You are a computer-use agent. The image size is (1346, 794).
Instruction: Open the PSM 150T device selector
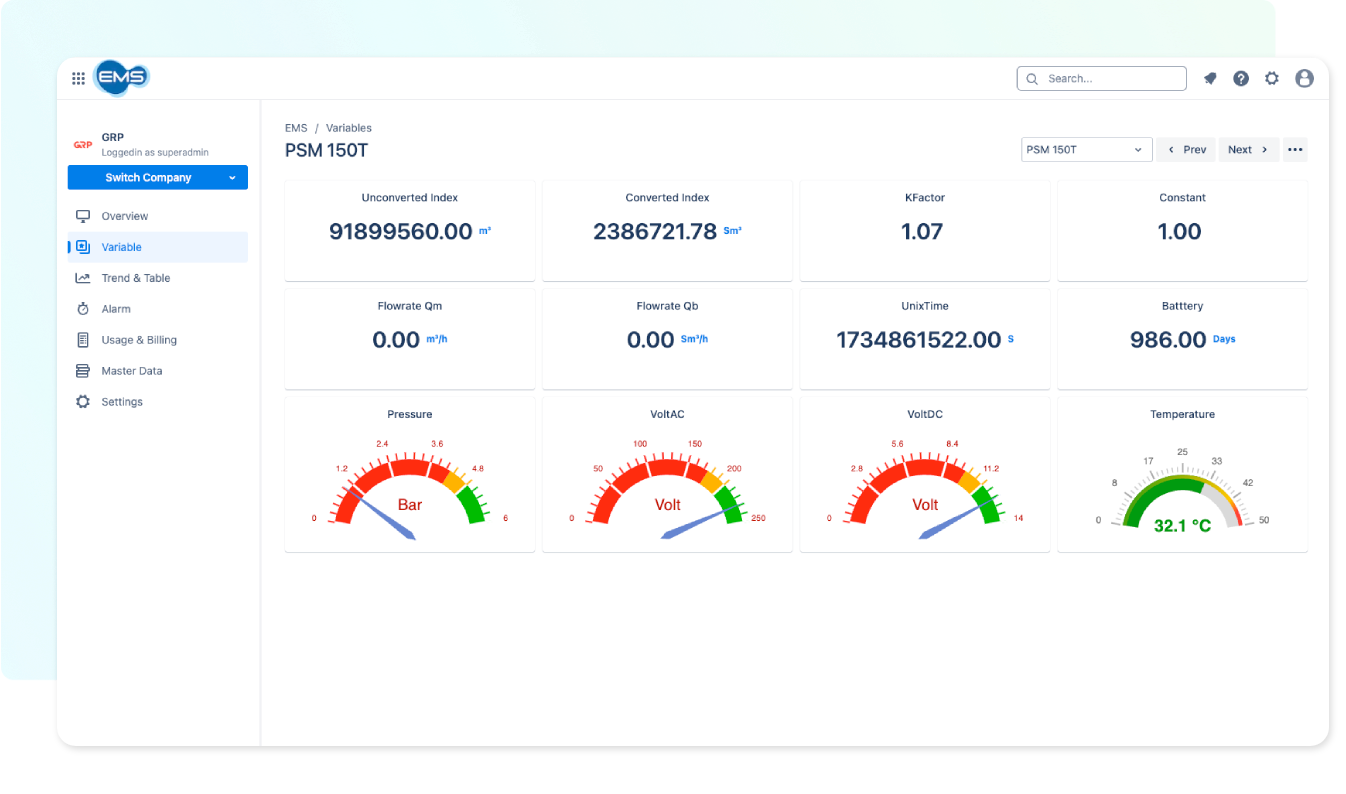(1086, 150)
